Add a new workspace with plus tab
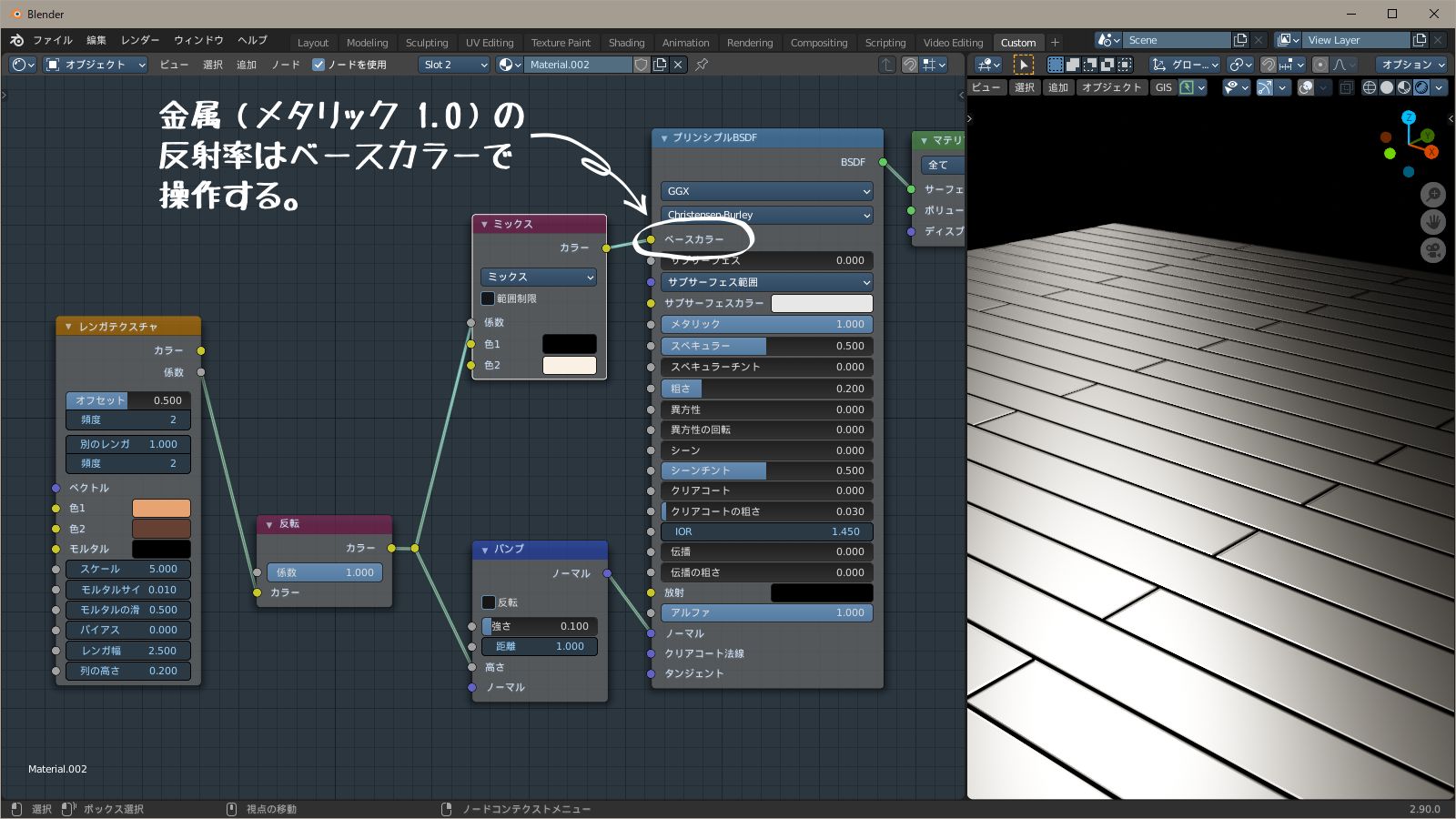 click(x=1055, y=42)
